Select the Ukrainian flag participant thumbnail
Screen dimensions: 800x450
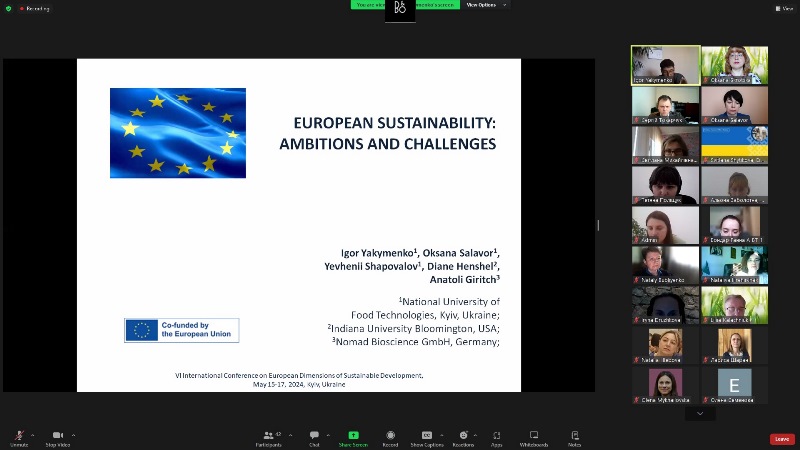pyautogui.click(x=735, y=145)
